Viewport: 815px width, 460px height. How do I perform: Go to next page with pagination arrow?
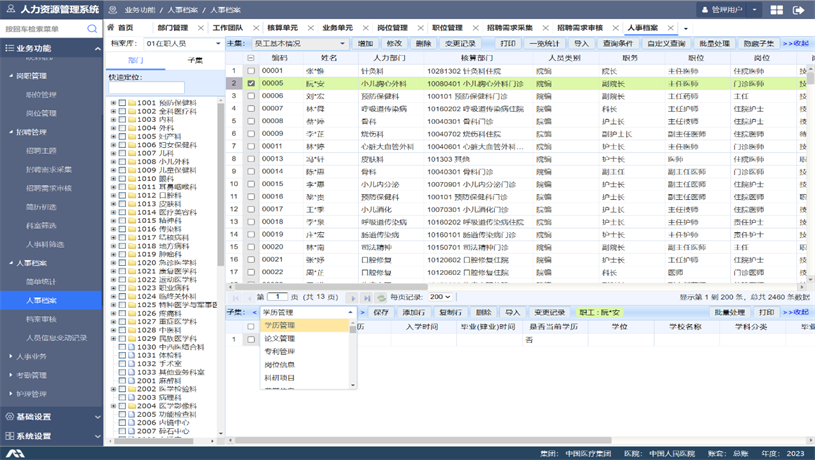coord(353,298)
